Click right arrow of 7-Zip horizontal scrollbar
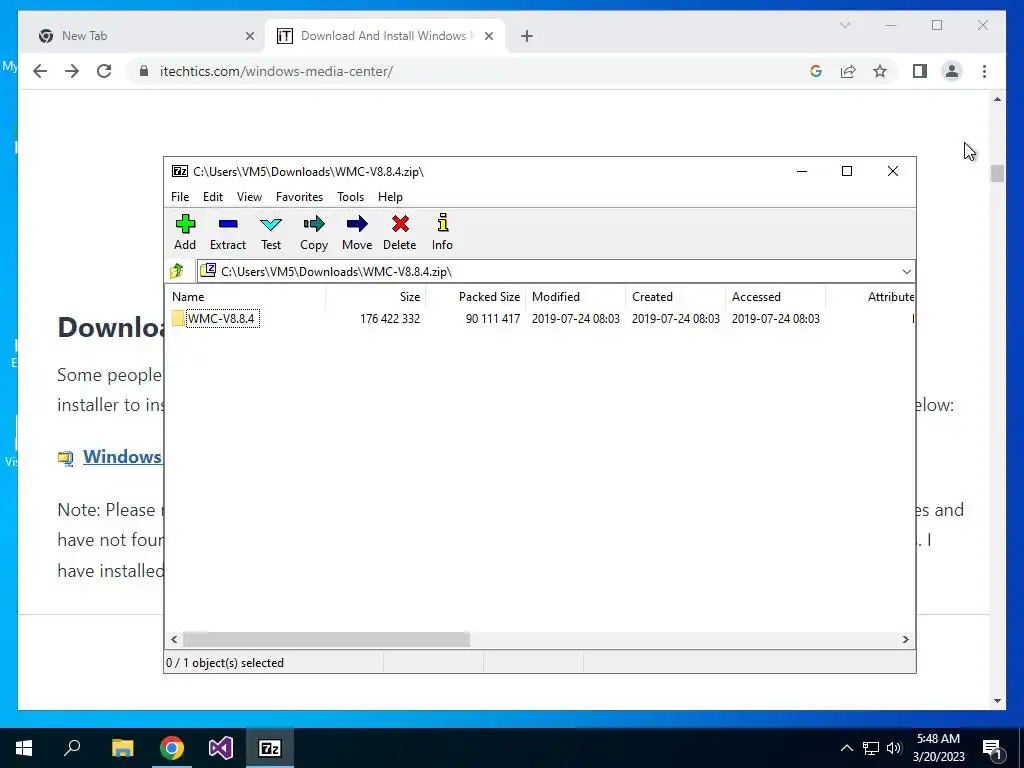 (906, 639)
